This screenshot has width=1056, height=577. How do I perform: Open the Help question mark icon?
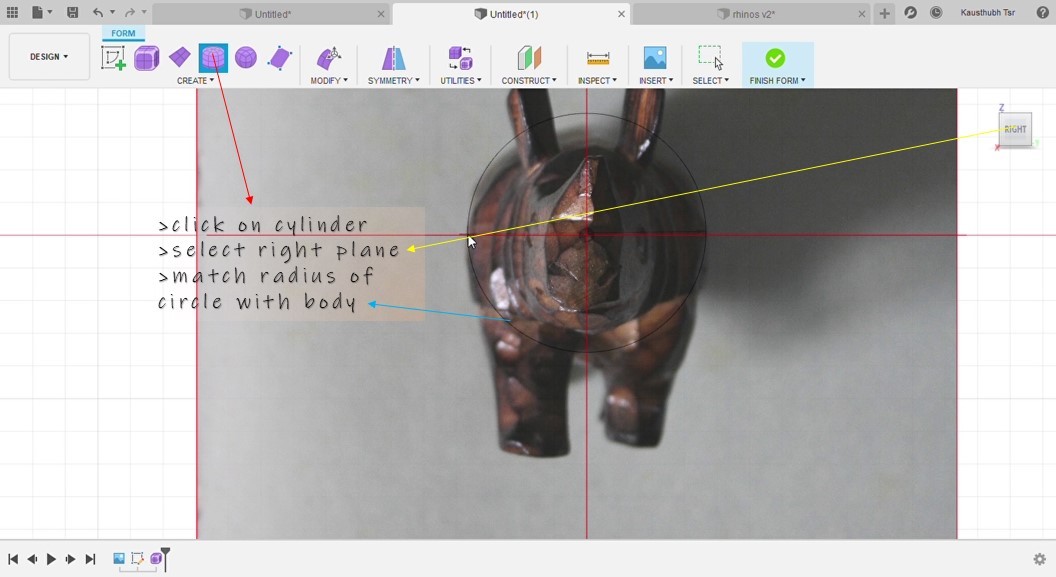(1042, 13)
